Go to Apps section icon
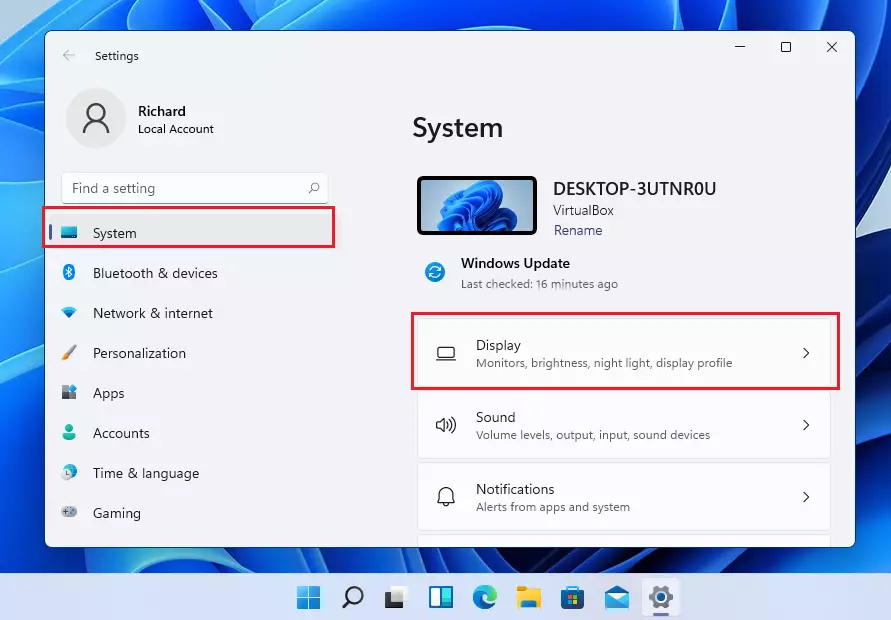 69,393
